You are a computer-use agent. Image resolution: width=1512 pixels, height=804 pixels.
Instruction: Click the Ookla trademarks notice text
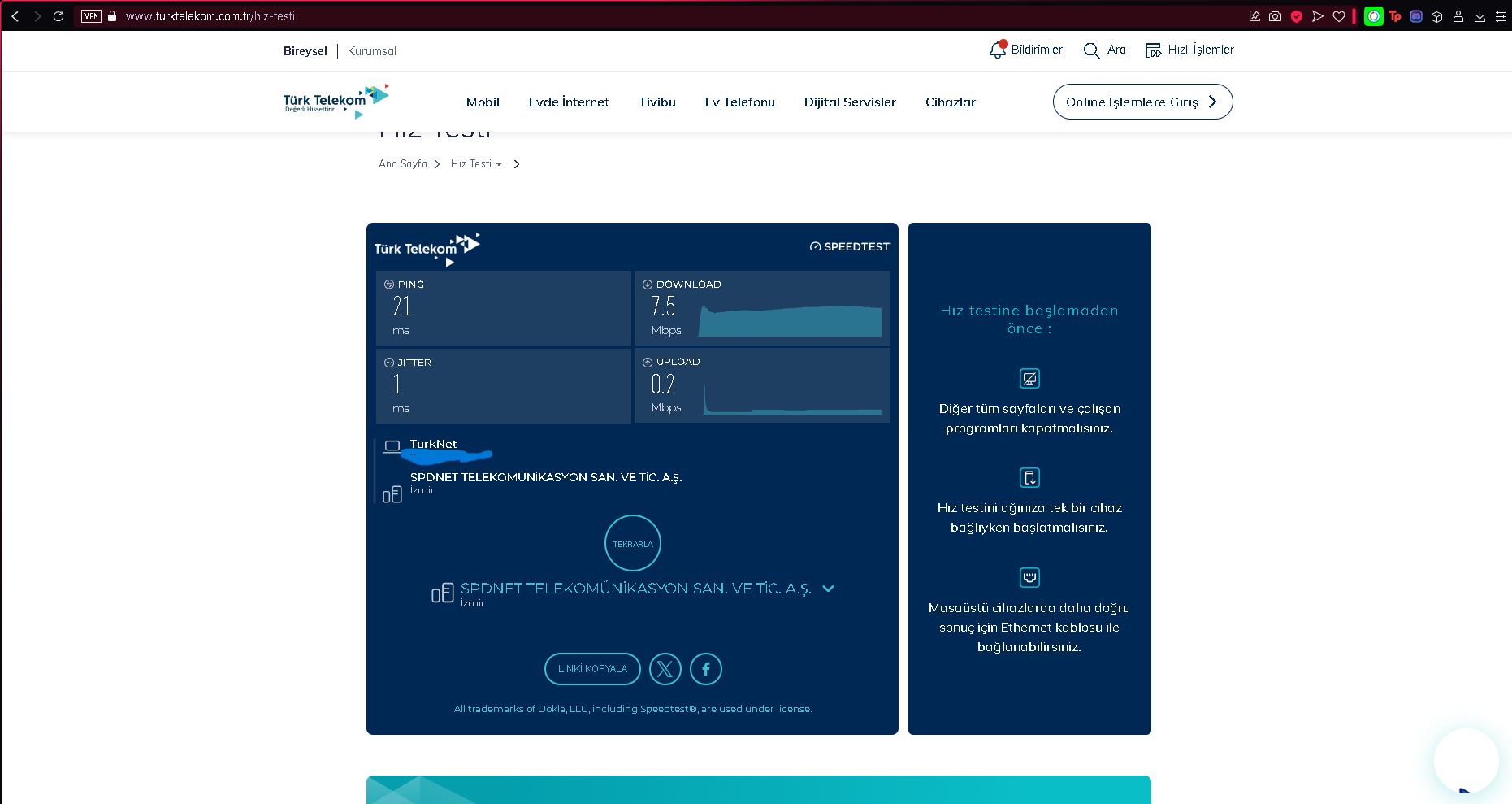(x=633, y=709)
